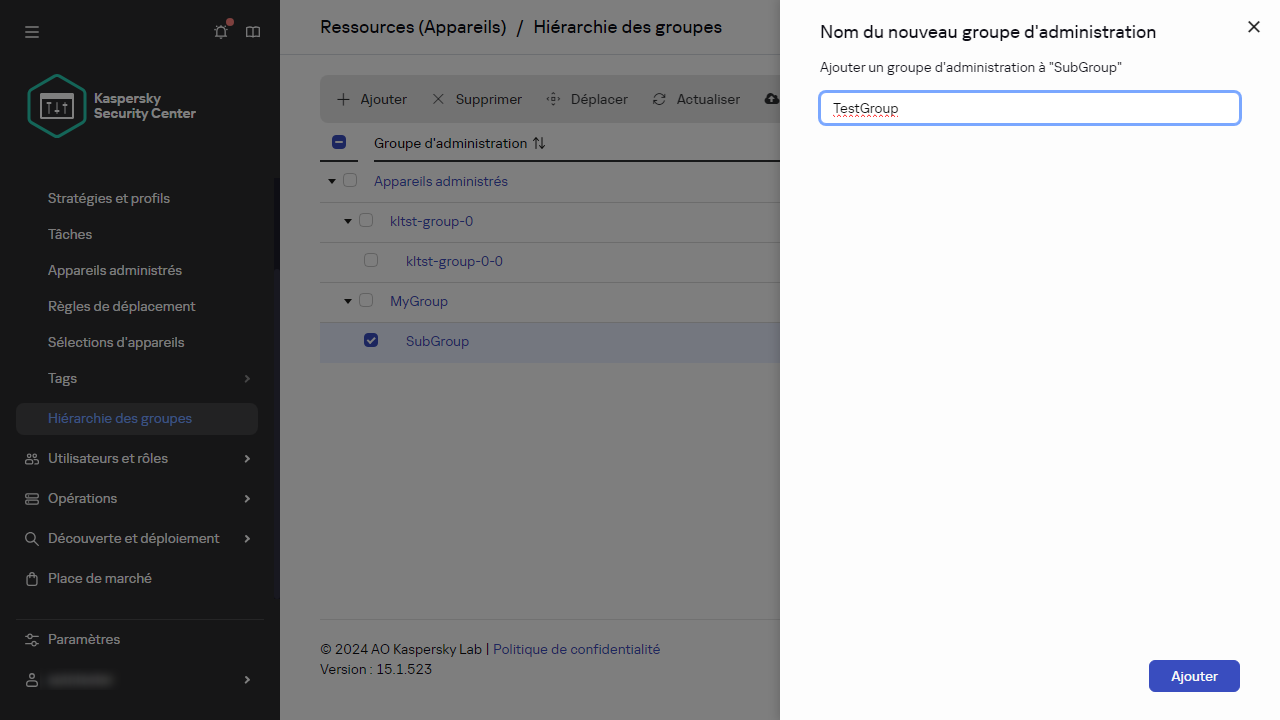The width and height of the screenshot is (1280, 720).
Task: Open the MyGroup link
Action: point(419,301)
